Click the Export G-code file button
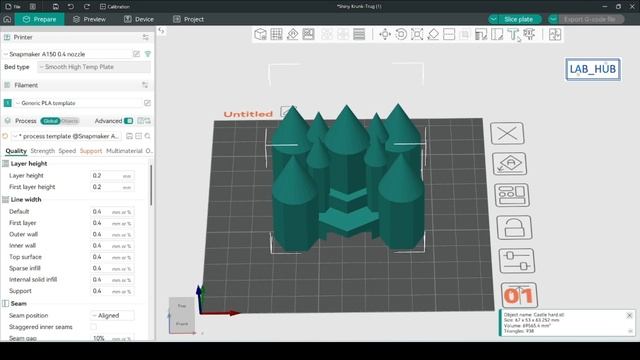640x360 pixels. [x=589, y=19]
